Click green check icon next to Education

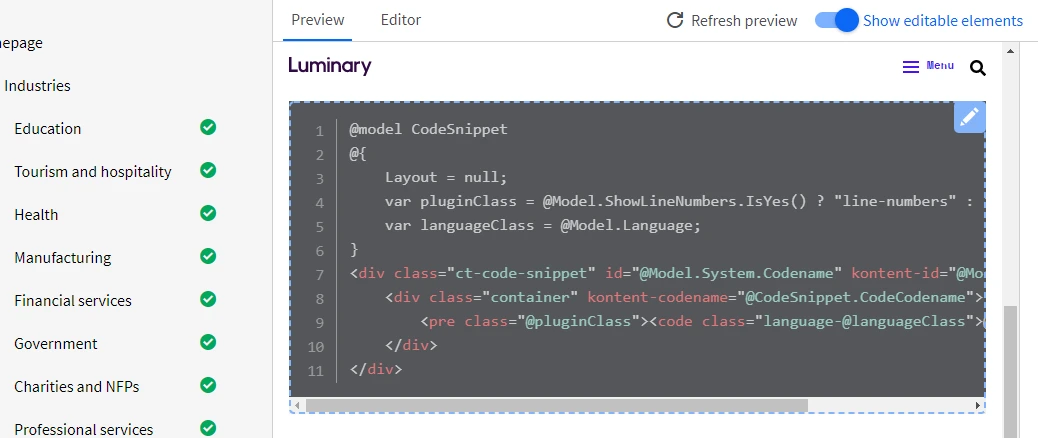coord(208,127)
